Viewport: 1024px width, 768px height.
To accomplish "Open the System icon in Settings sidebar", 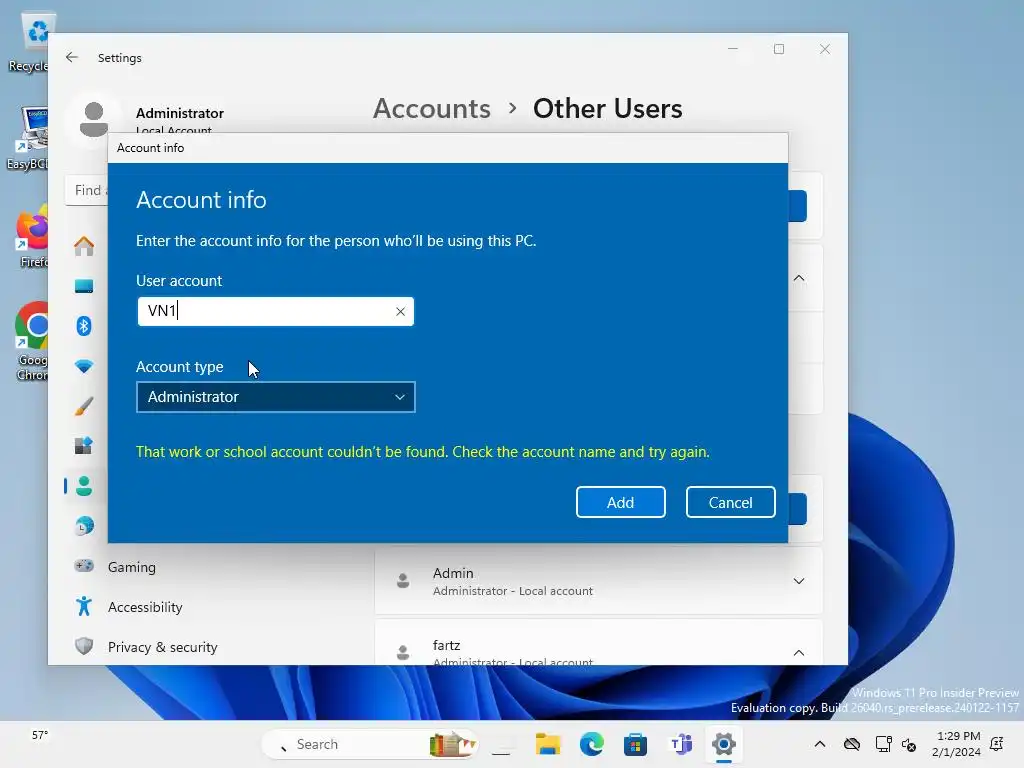I will point(84,286).
